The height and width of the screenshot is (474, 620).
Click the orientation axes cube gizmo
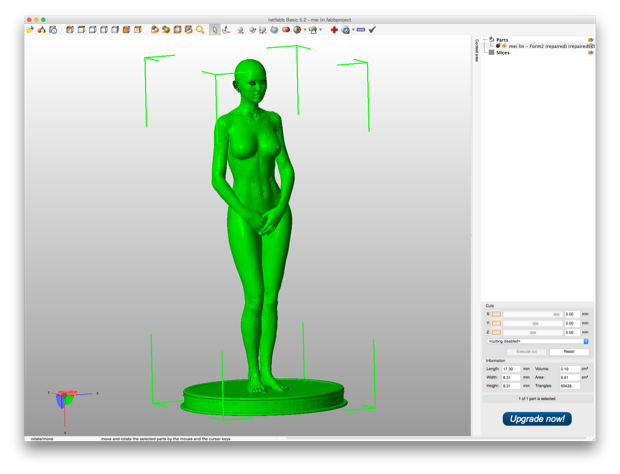[x=66, y=399]
